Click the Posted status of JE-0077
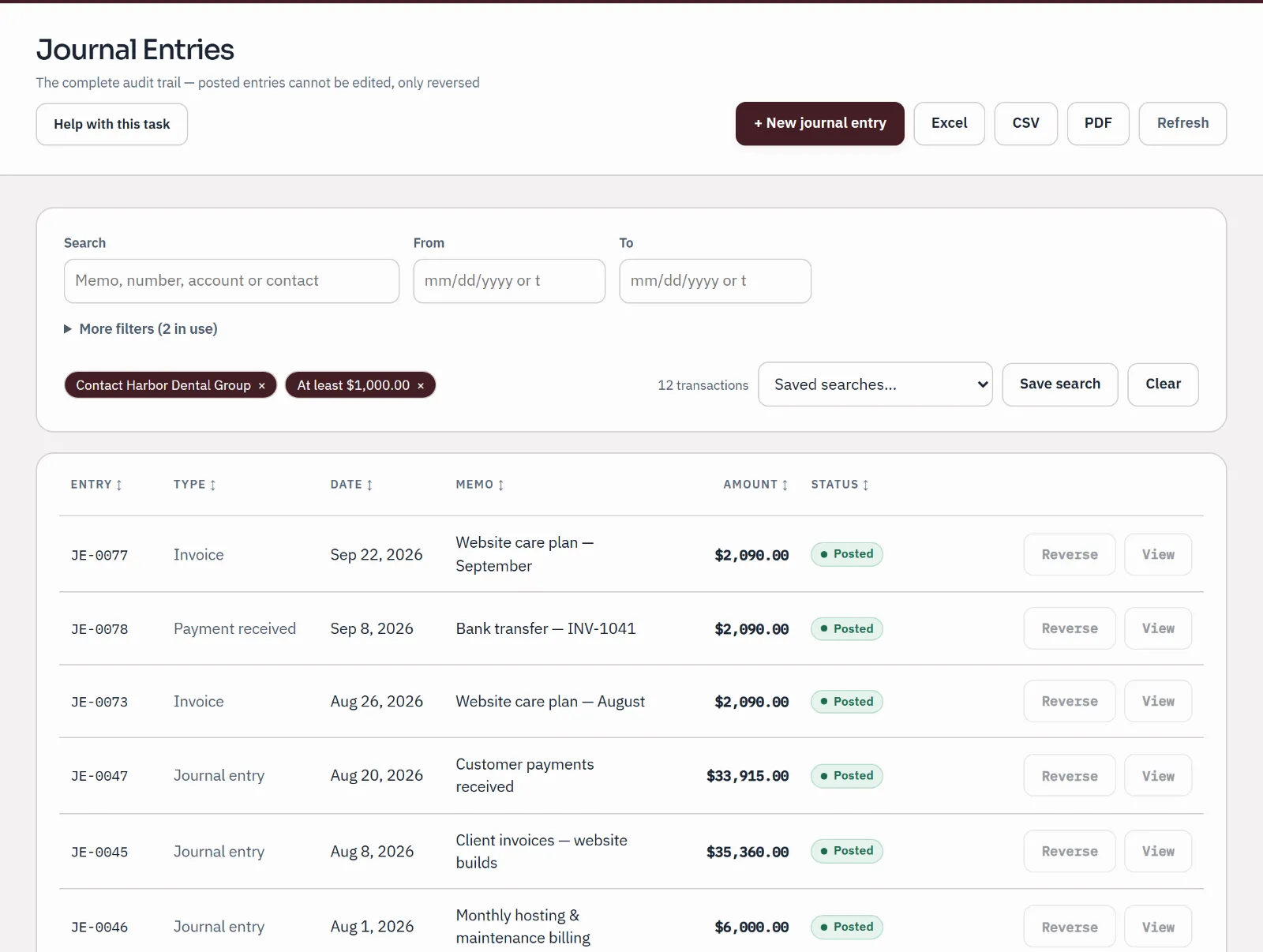The height and width of the screenshot is (952, 1263). 846,554
